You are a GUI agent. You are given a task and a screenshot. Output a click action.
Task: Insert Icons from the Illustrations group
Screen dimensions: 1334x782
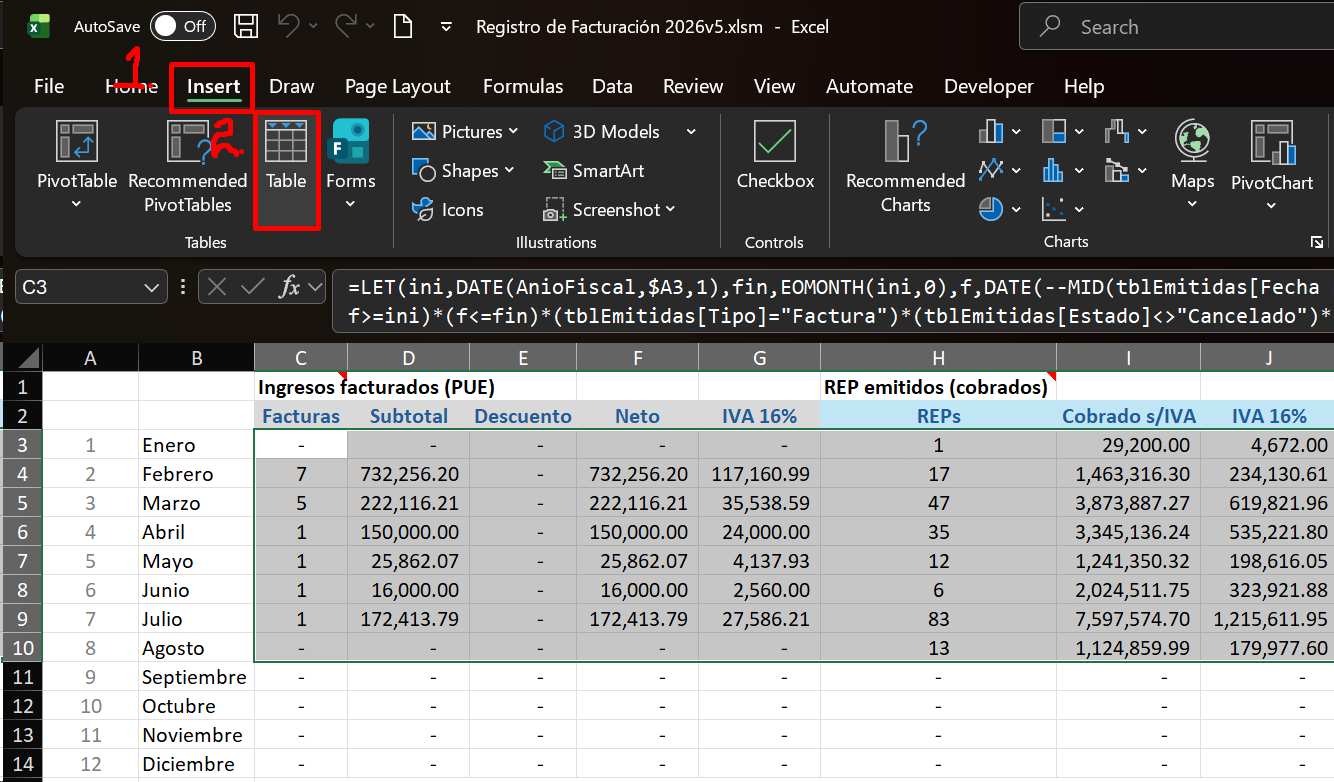tap(447, 210)
